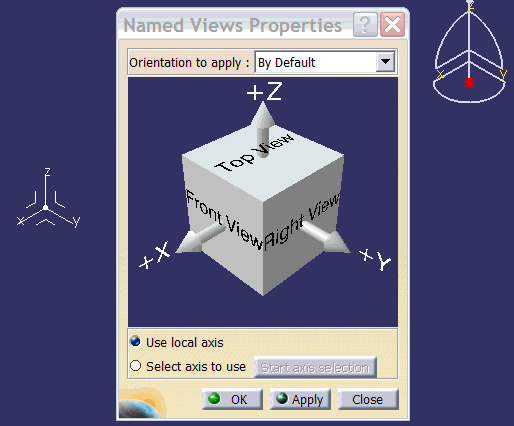Image resolution: width=514 pixels, height=426 pixels.
Task: Click the +X label beside the cube
Action: pyautogui.click(x=155, y=255)
